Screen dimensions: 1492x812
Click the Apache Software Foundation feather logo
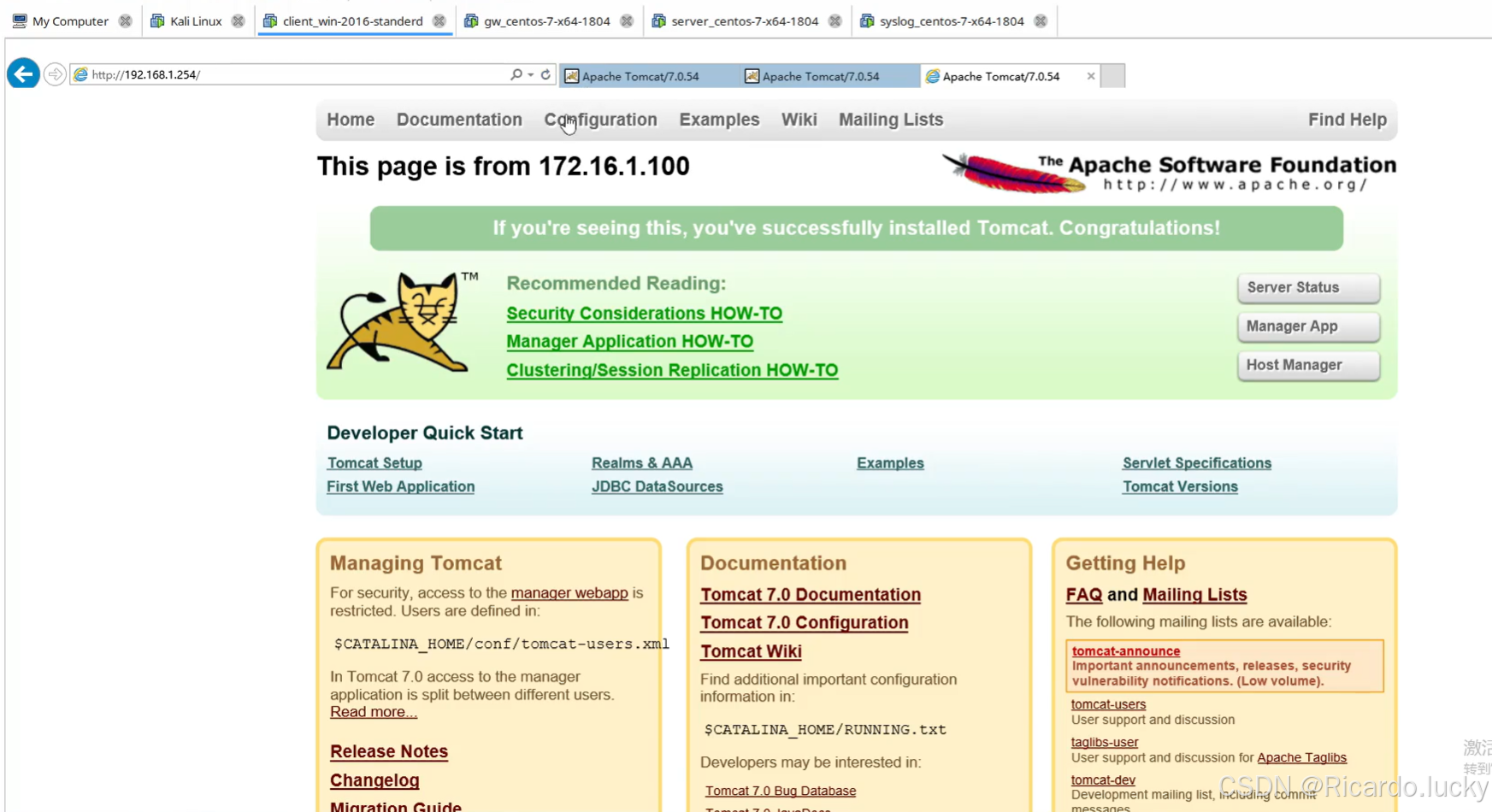click(1170, 173)
